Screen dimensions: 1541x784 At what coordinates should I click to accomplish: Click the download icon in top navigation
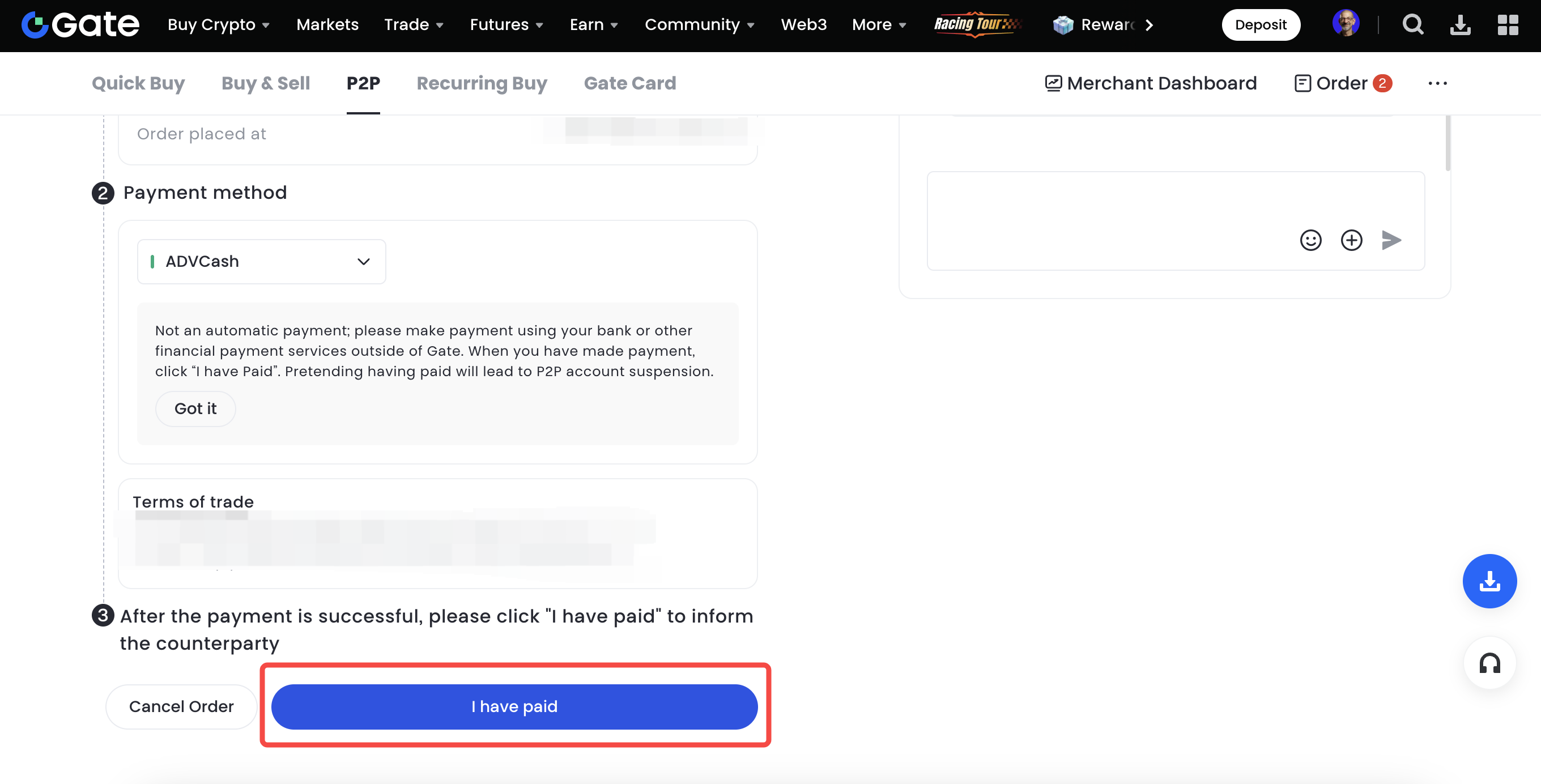(1460, 25)
